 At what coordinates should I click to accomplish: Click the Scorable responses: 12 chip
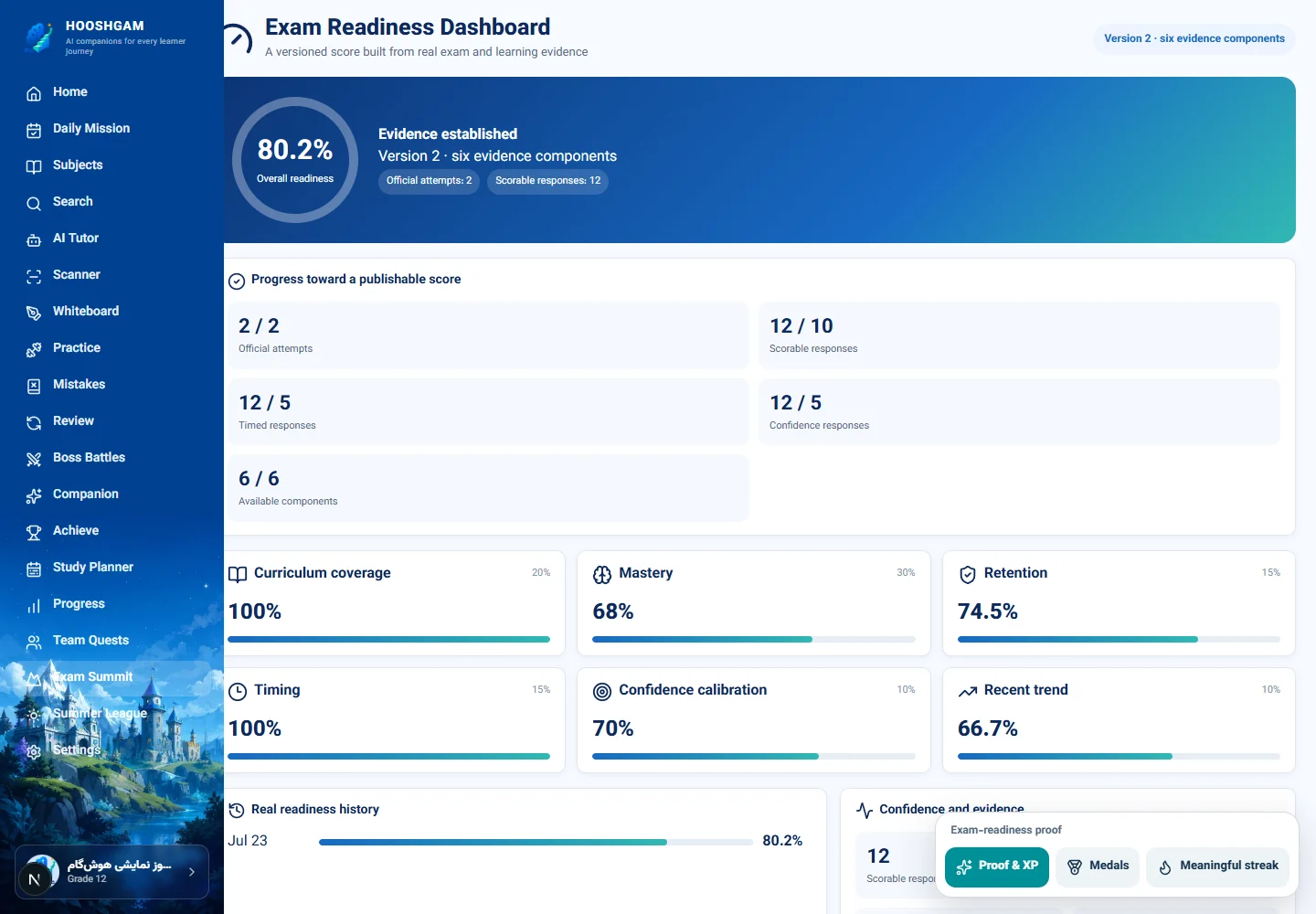click(x=548, y=181)
